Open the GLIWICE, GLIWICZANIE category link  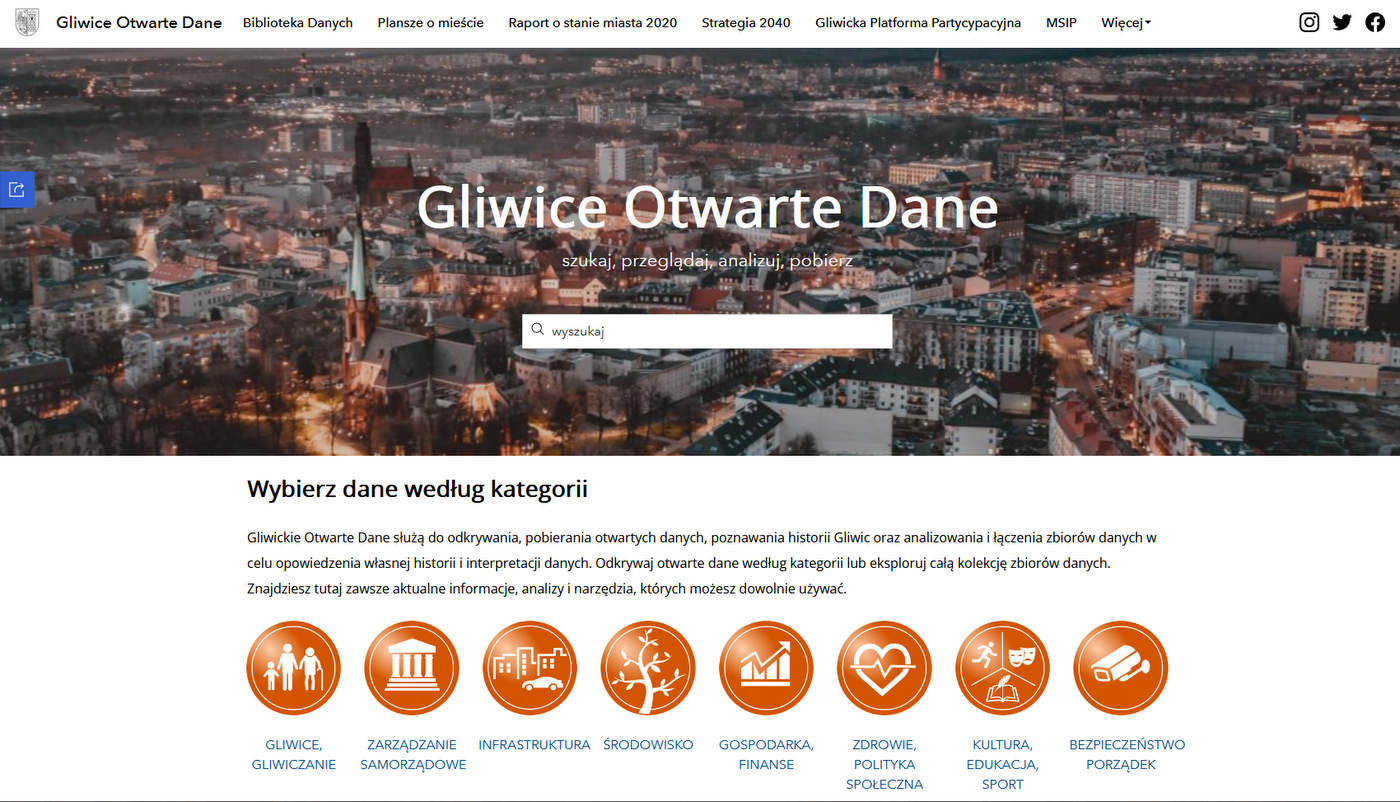coord(294,755)
